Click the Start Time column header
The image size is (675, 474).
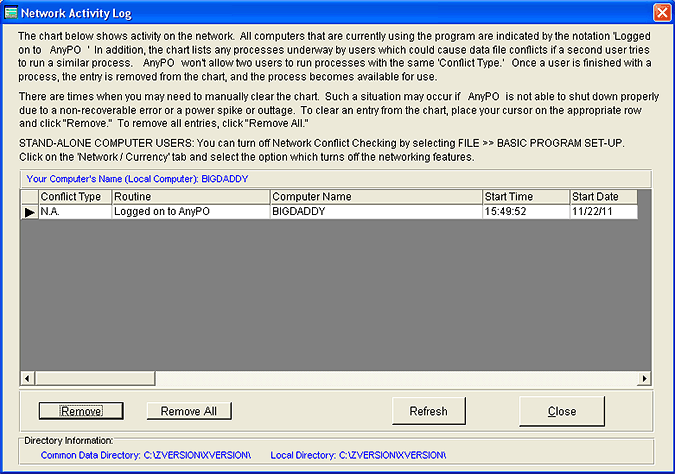tap(526, 197)
